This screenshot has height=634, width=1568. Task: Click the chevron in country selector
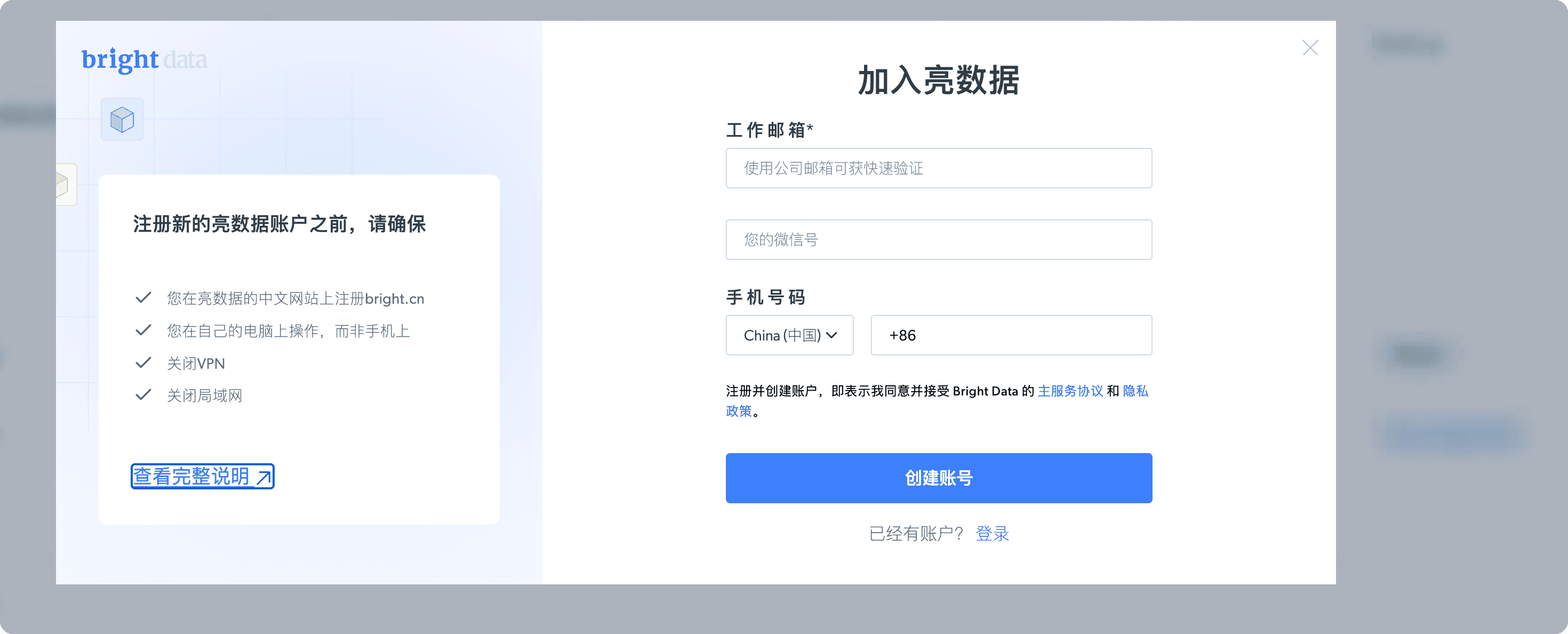click(x=832, y=335)
